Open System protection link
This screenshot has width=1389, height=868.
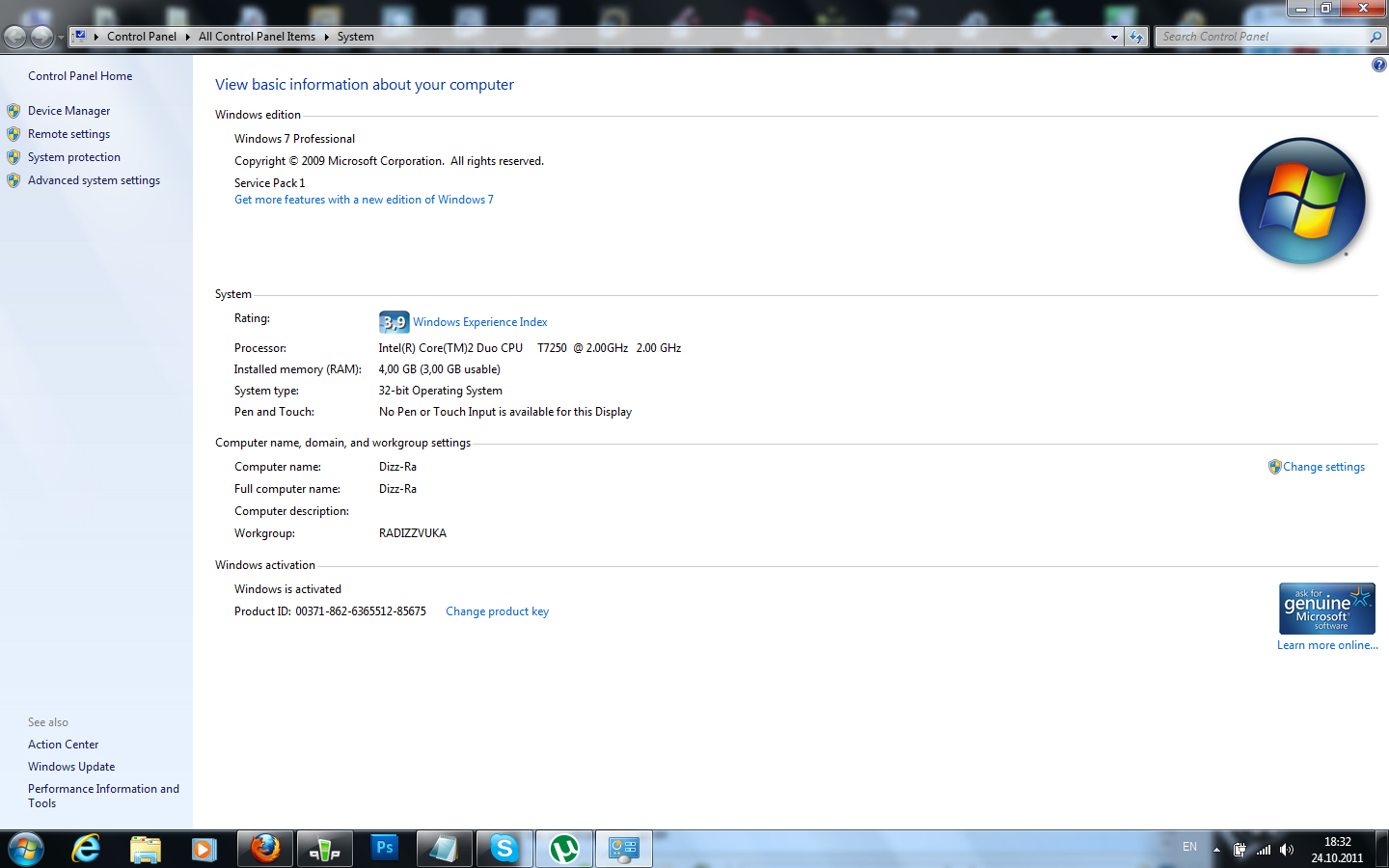click(x=74, y=157)
